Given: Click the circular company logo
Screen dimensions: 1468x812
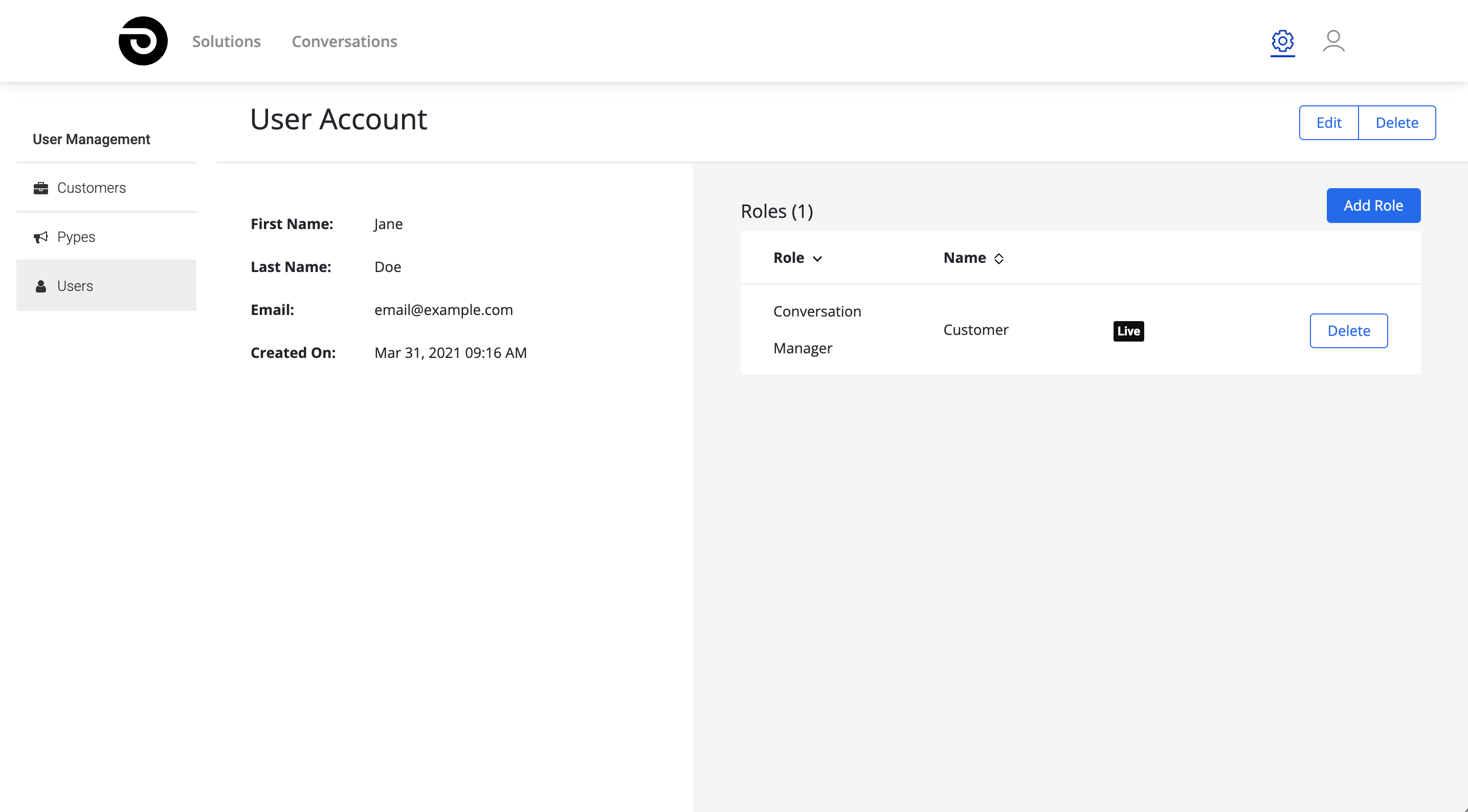Looking at the screenshot, I should (143, 41).
